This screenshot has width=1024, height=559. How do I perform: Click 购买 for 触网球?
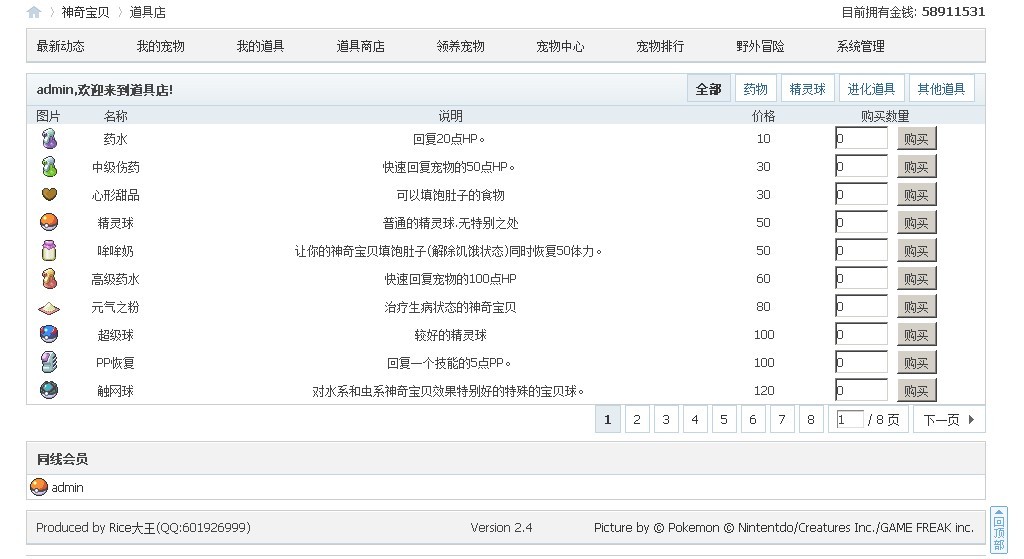click(916, 391)
